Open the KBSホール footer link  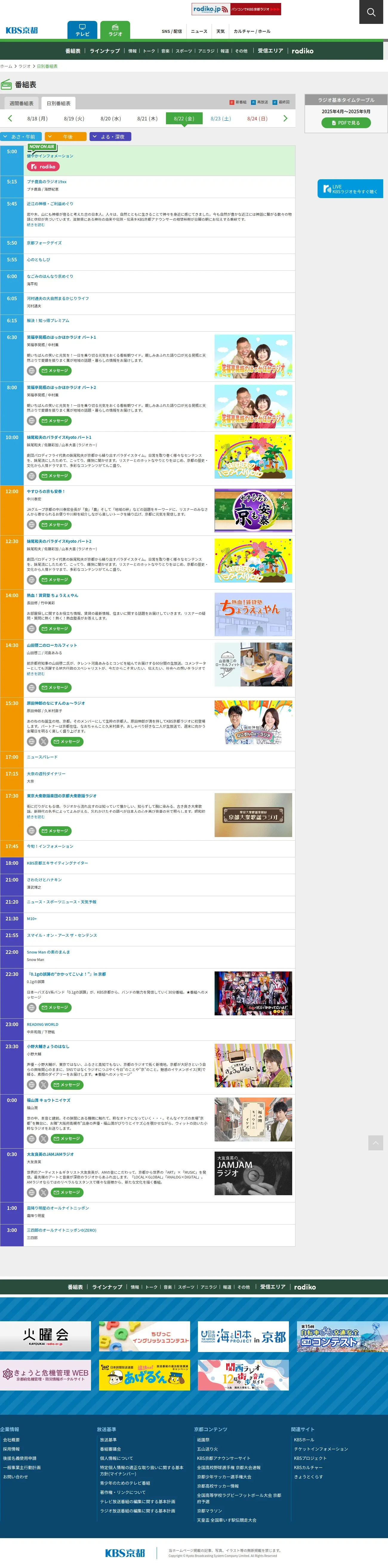(304, 1440)
